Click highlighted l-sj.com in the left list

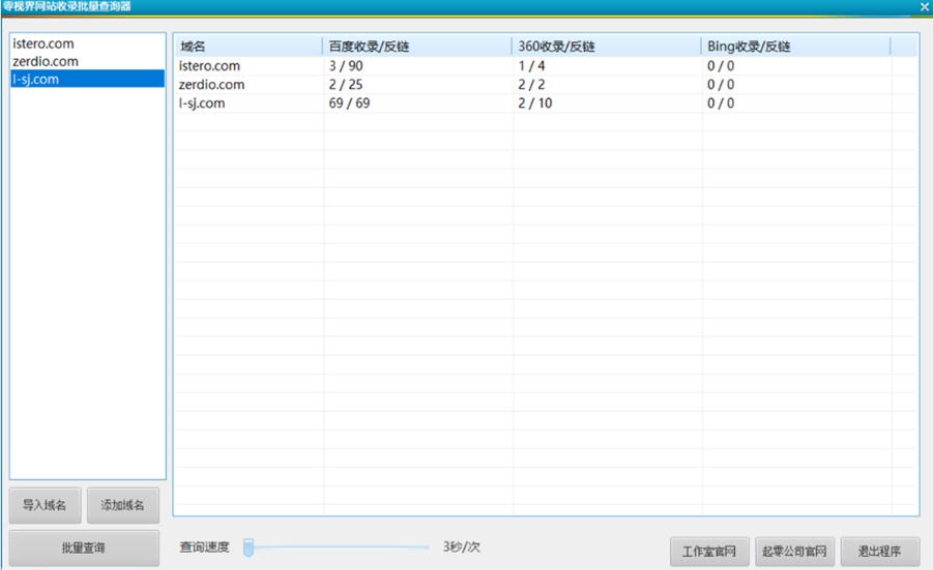(x=36, y=80)
